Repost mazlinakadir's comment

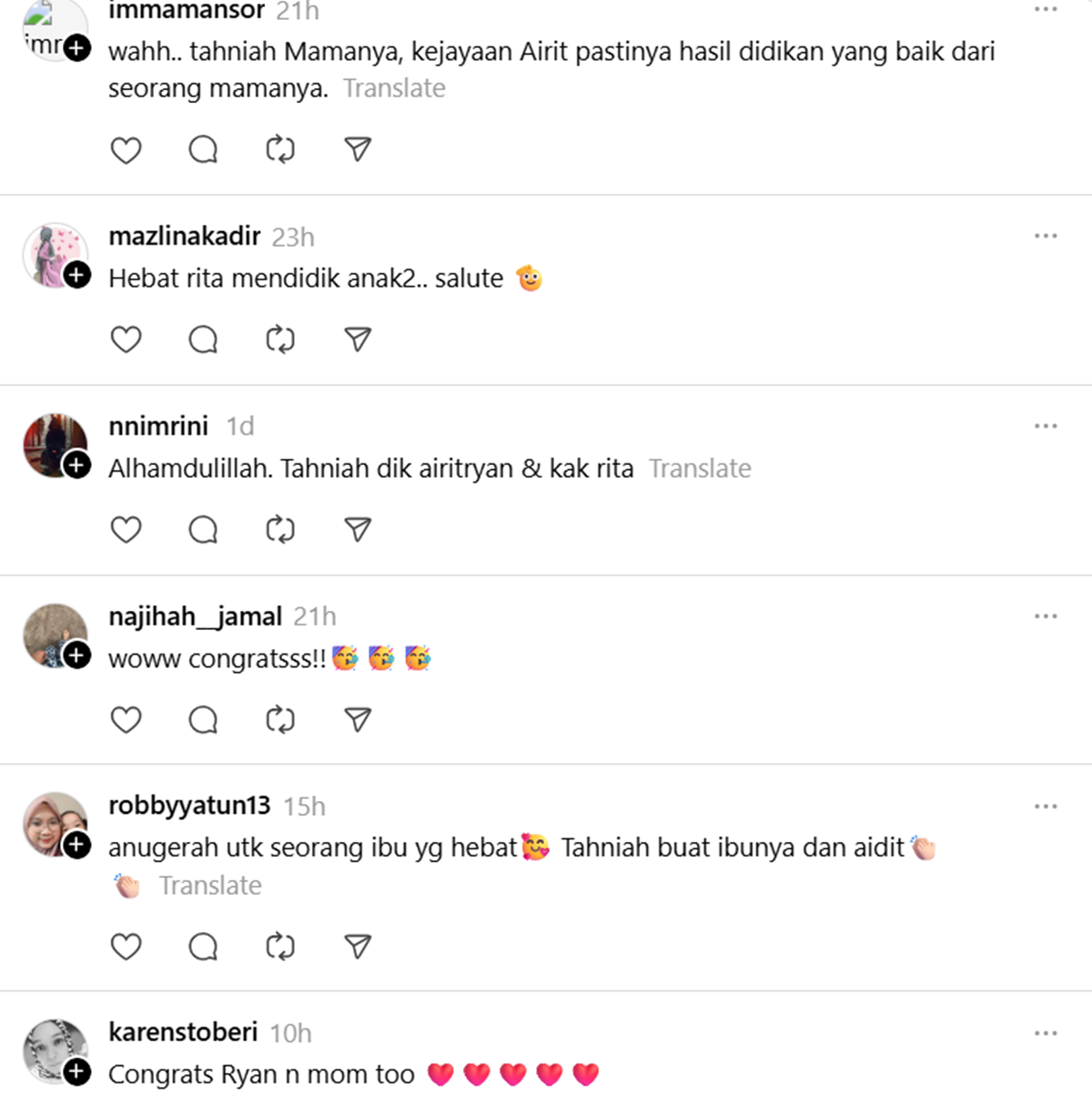pyautogui.click(x=280, y=340)
